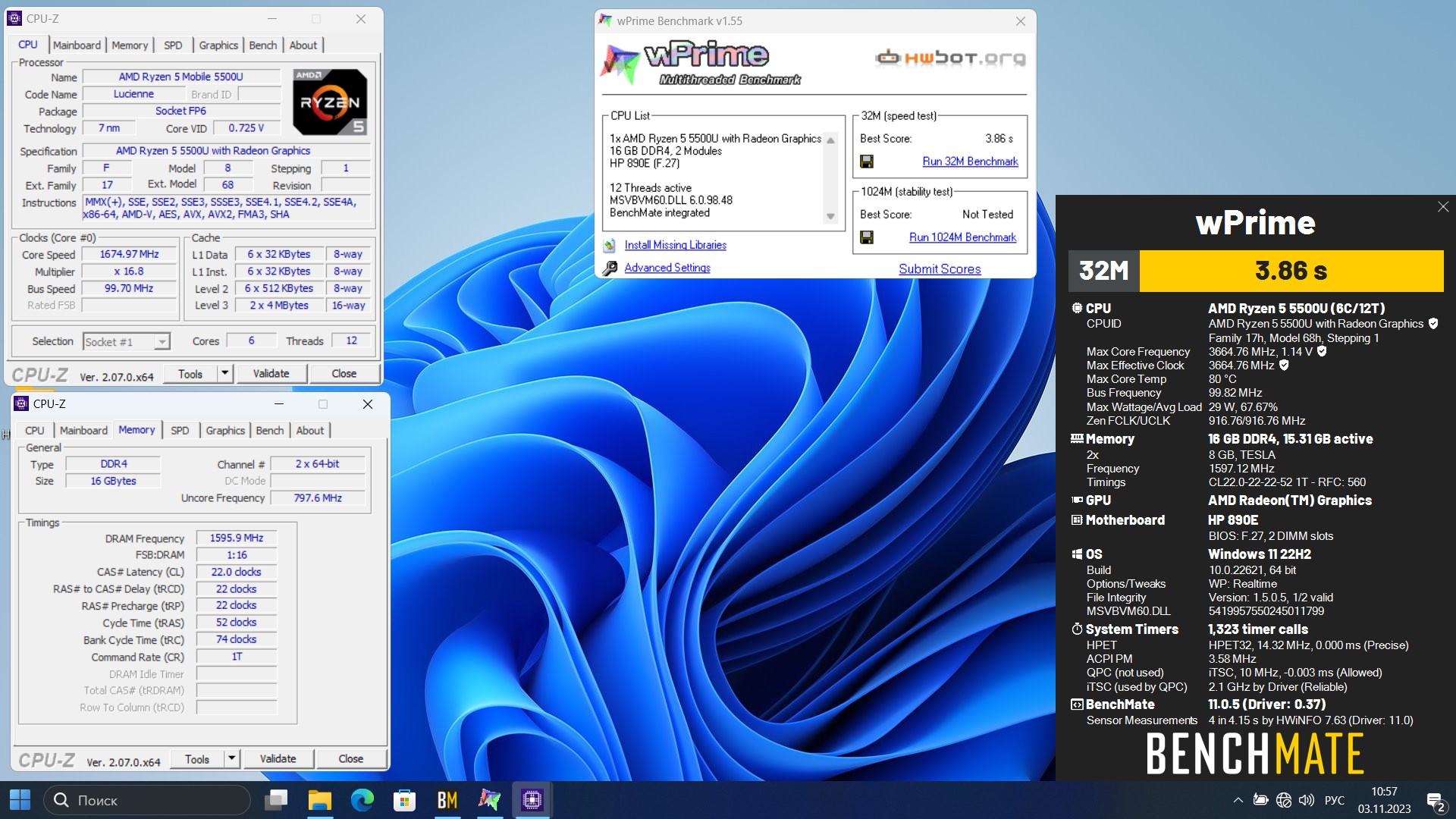This screenshot has width=1456, height=819.
Task: Click the CPU-Z title icon in the top window
Action: (x=14, y=18)
